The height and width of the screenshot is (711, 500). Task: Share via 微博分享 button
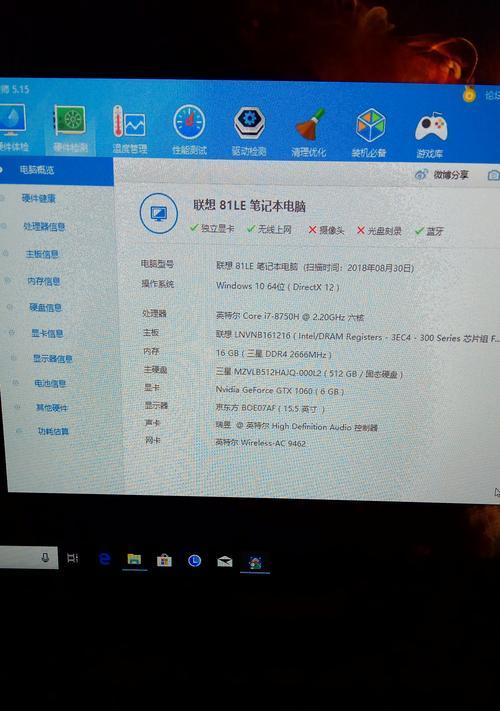coord(442,175)
